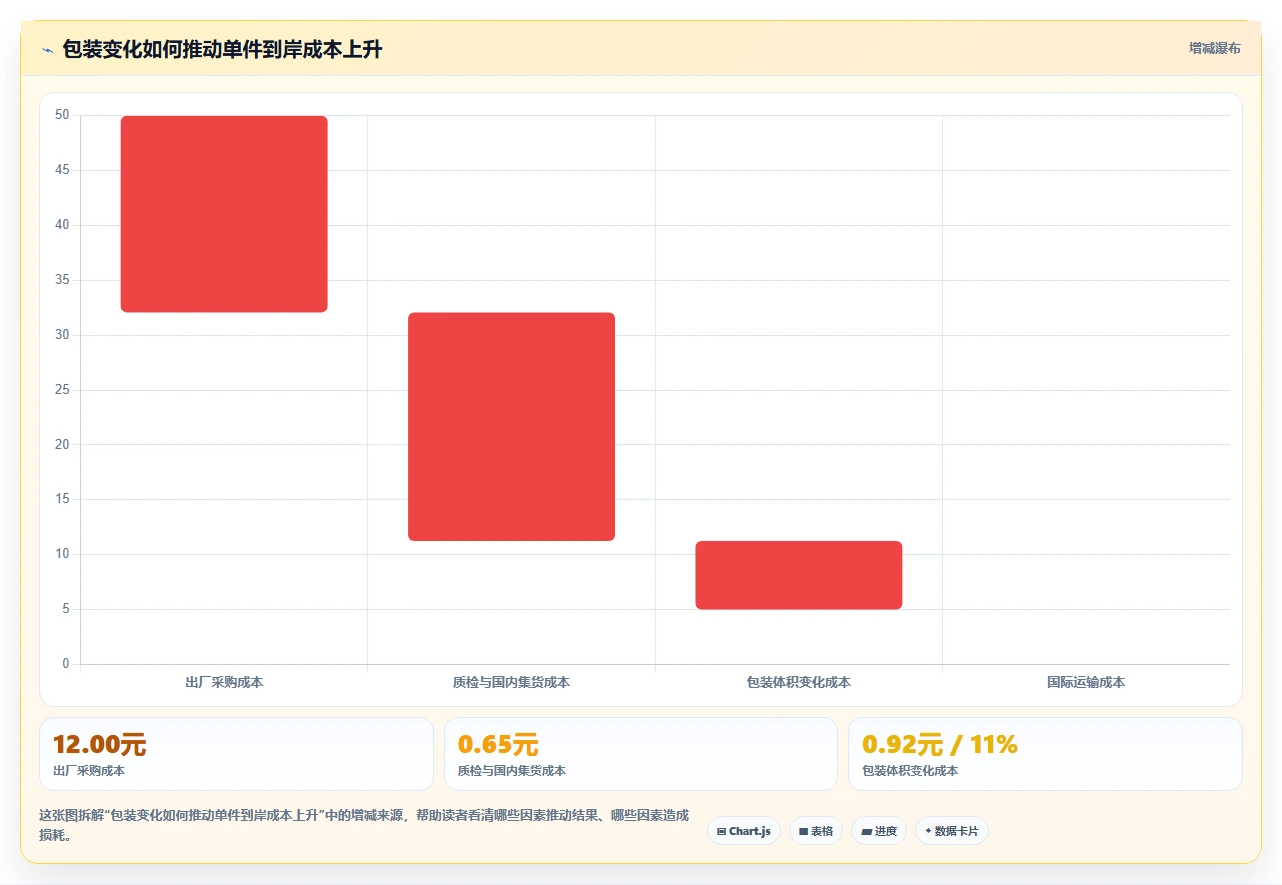1282x885 pixels.
Task: Select the Chart.js tag pill
Action: (744, 831)
